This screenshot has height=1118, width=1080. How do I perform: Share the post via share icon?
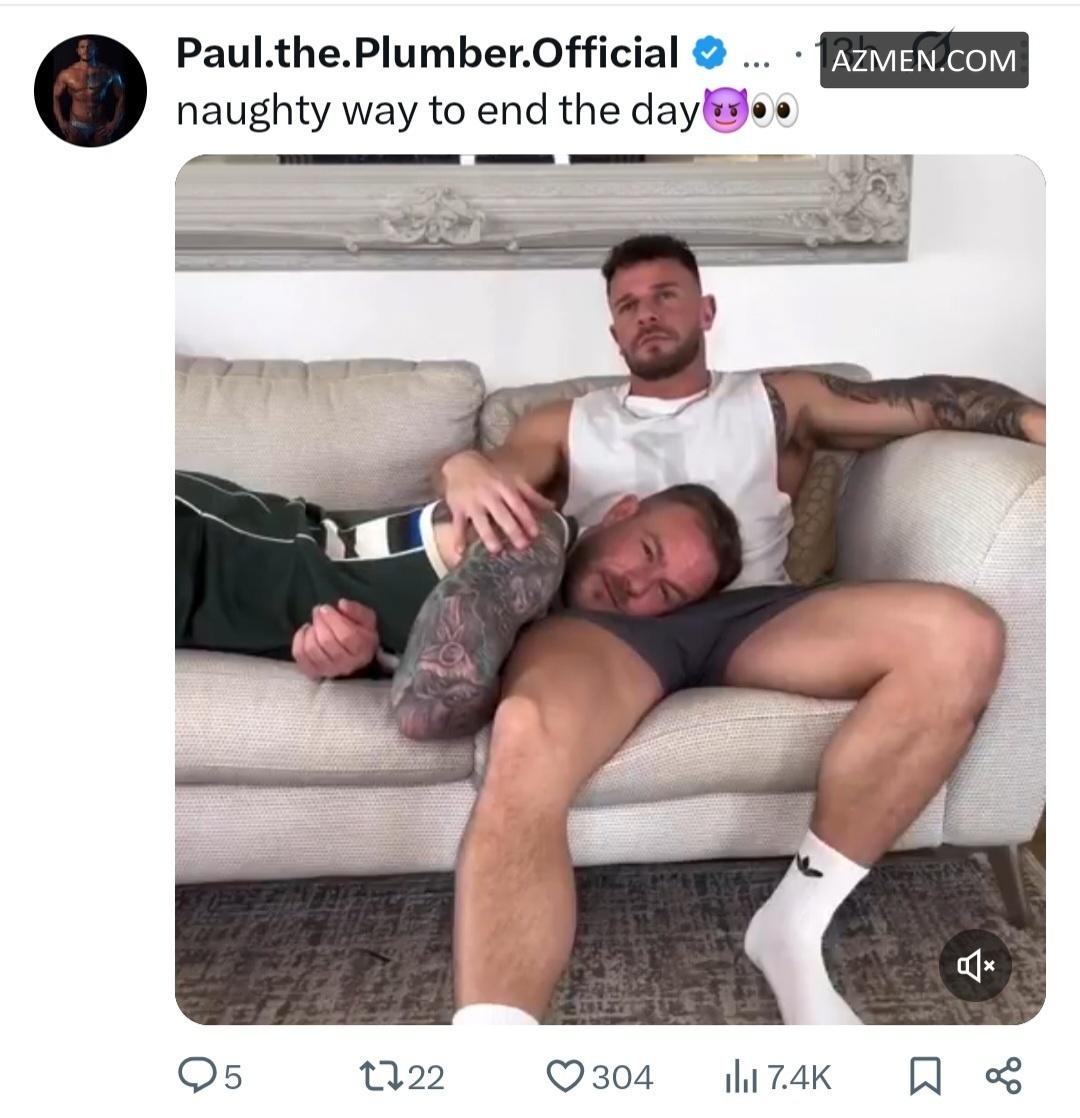[1004, 1076]
